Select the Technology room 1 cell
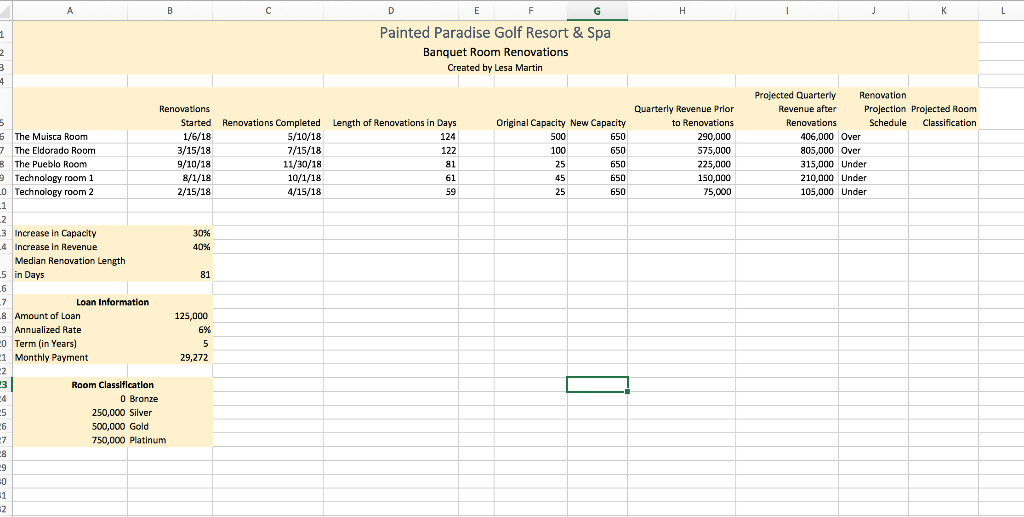Viewport: 1024px width, 517px height. coord(70,178)
